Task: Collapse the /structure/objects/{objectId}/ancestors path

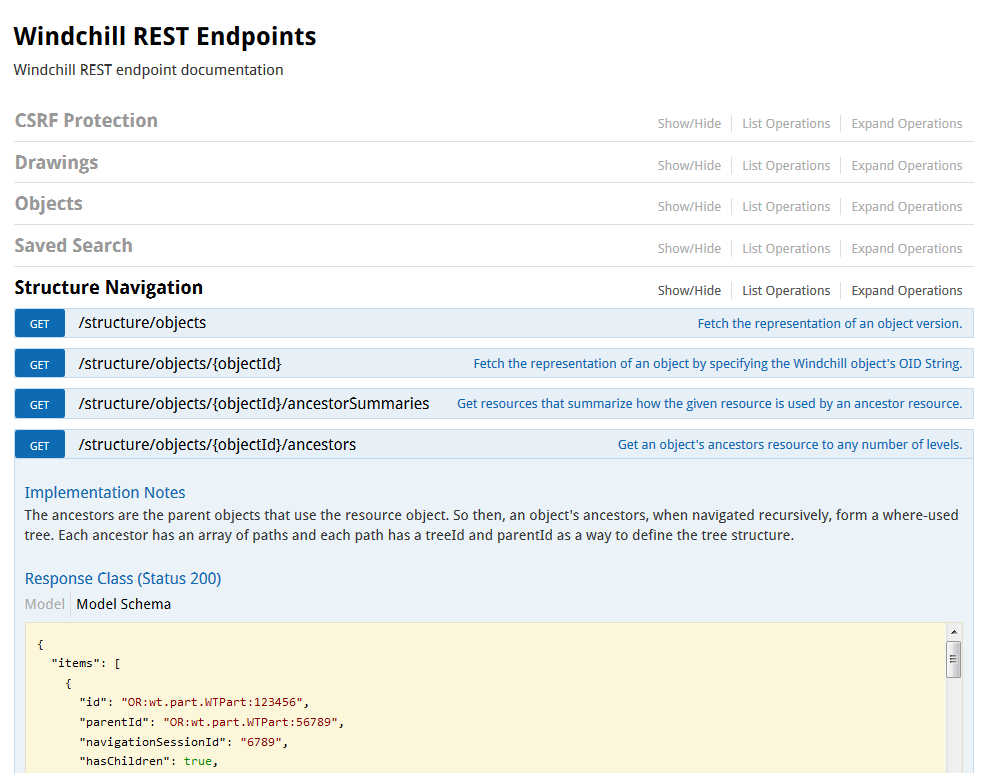Action: [217, 445]
